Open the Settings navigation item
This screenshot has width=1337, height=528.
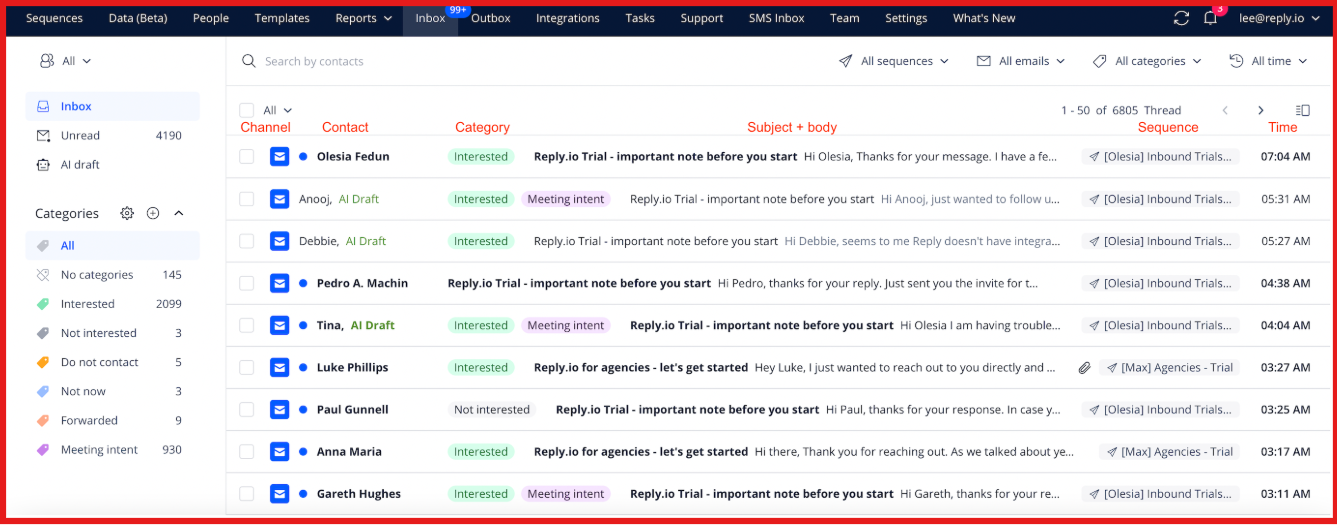(906, 18)
